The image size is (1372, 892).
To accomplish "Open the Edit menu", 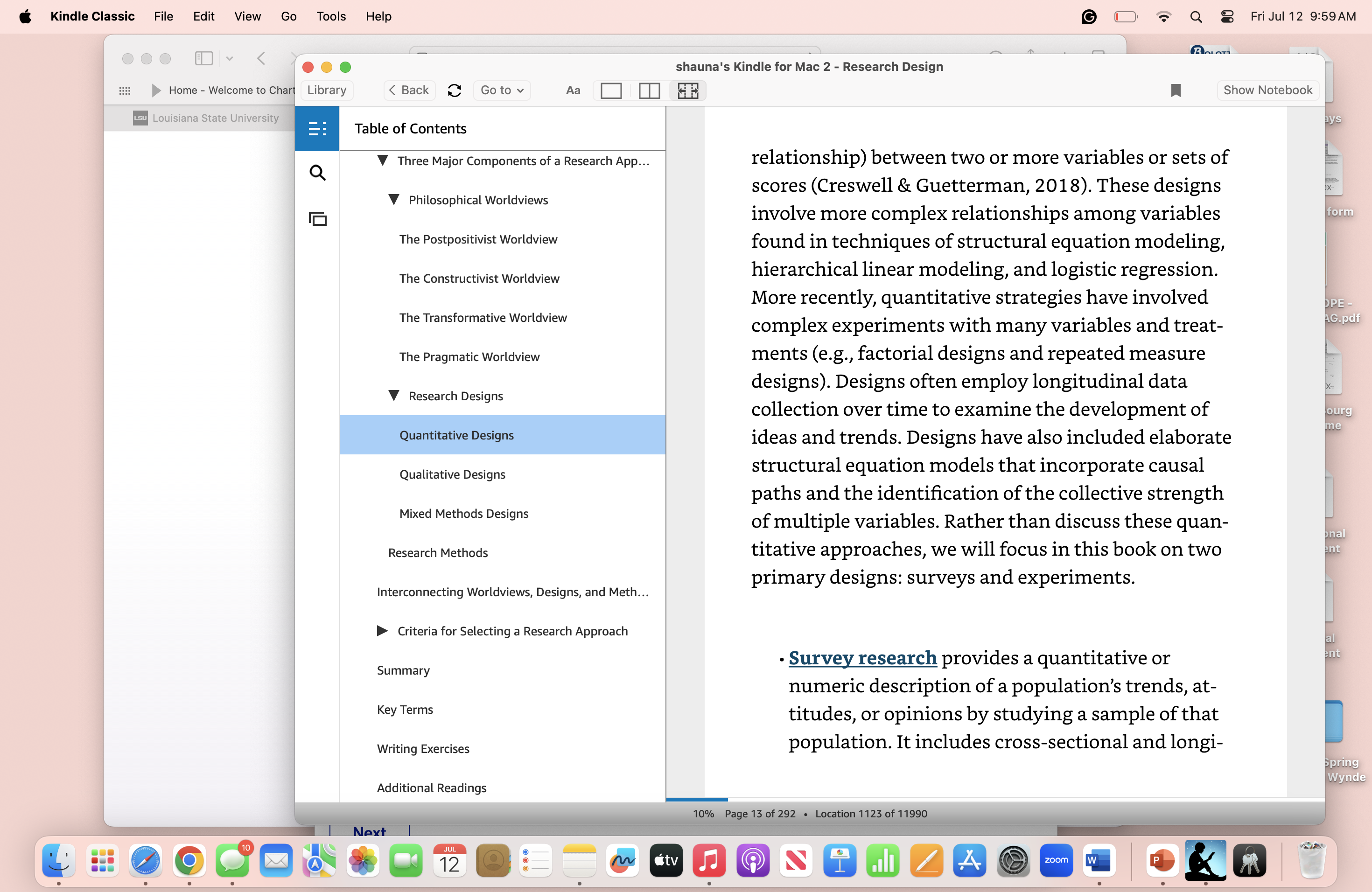I will coord(203,16).
